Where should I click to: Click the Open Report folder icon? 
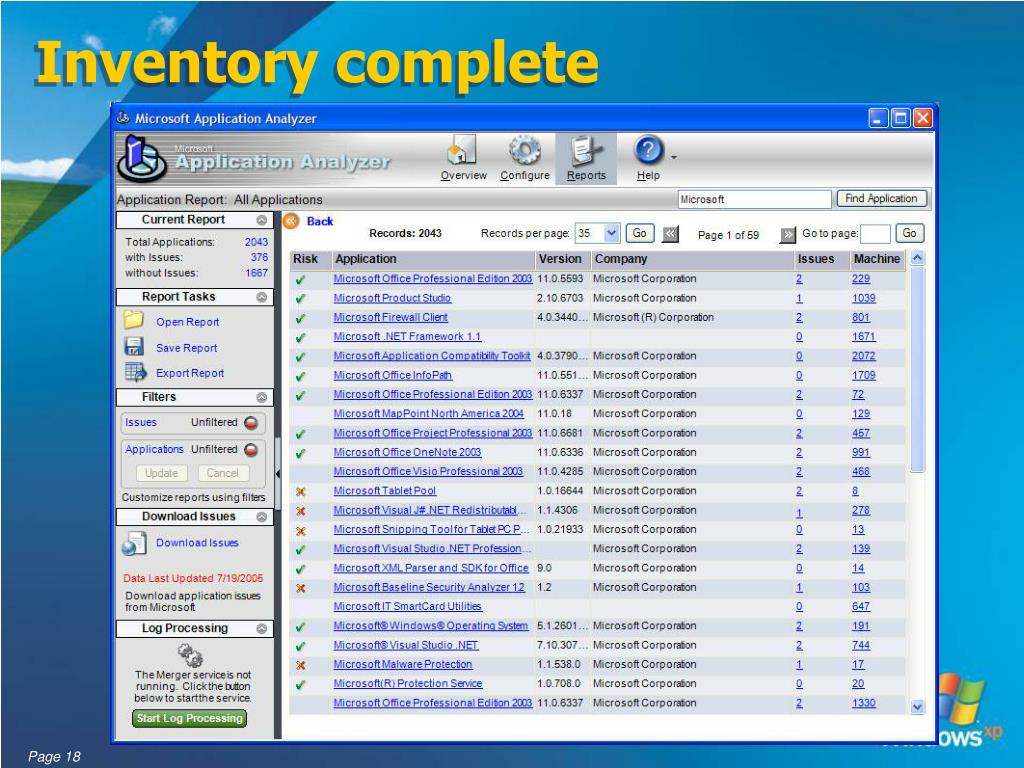click(134, 320)
